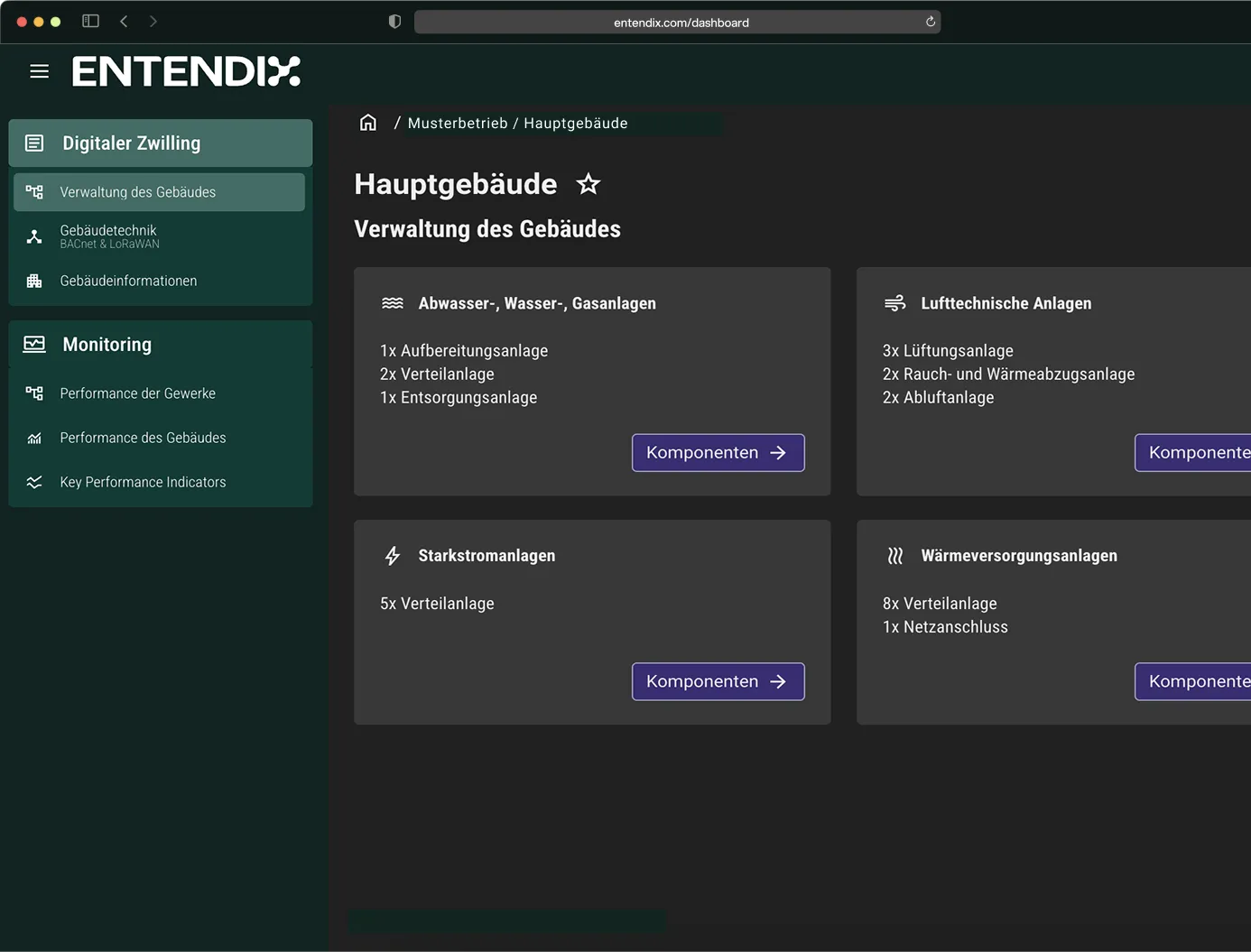The height and width of the screenshot is (952, 1251).
Task: Click the 5x Verteilanlage entry
Action: click(x=437, y=603)
